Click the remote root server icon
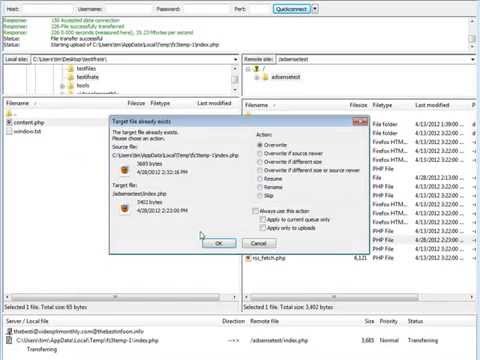Screen dimensions: 480x360 tap(256, 69)
